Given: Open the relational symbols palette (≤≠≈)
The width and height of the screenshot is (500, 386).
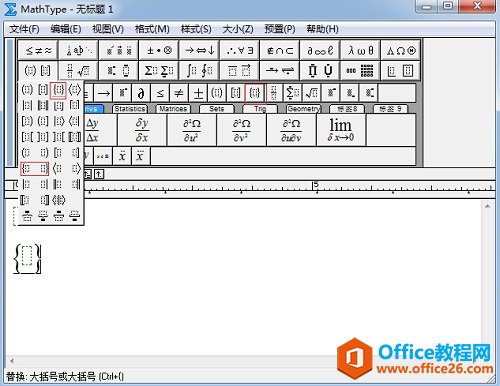Looking at the screenshot, I should [38, 50].
